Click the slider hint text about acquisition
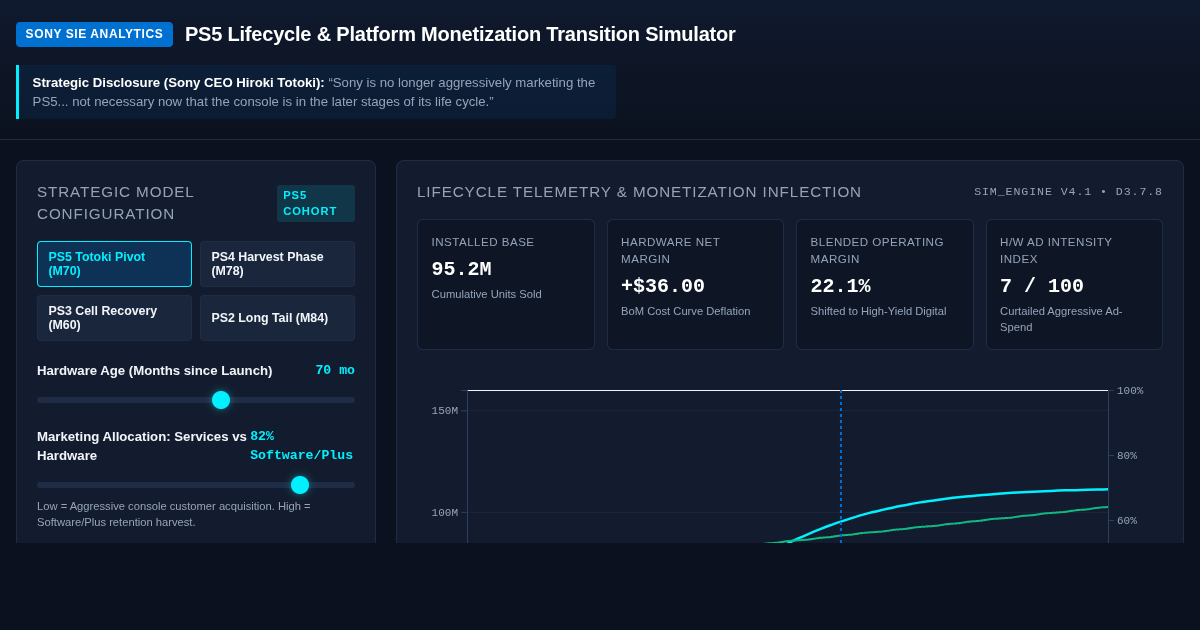Screen dimensions: 1200x630 [x=174, y=514]
